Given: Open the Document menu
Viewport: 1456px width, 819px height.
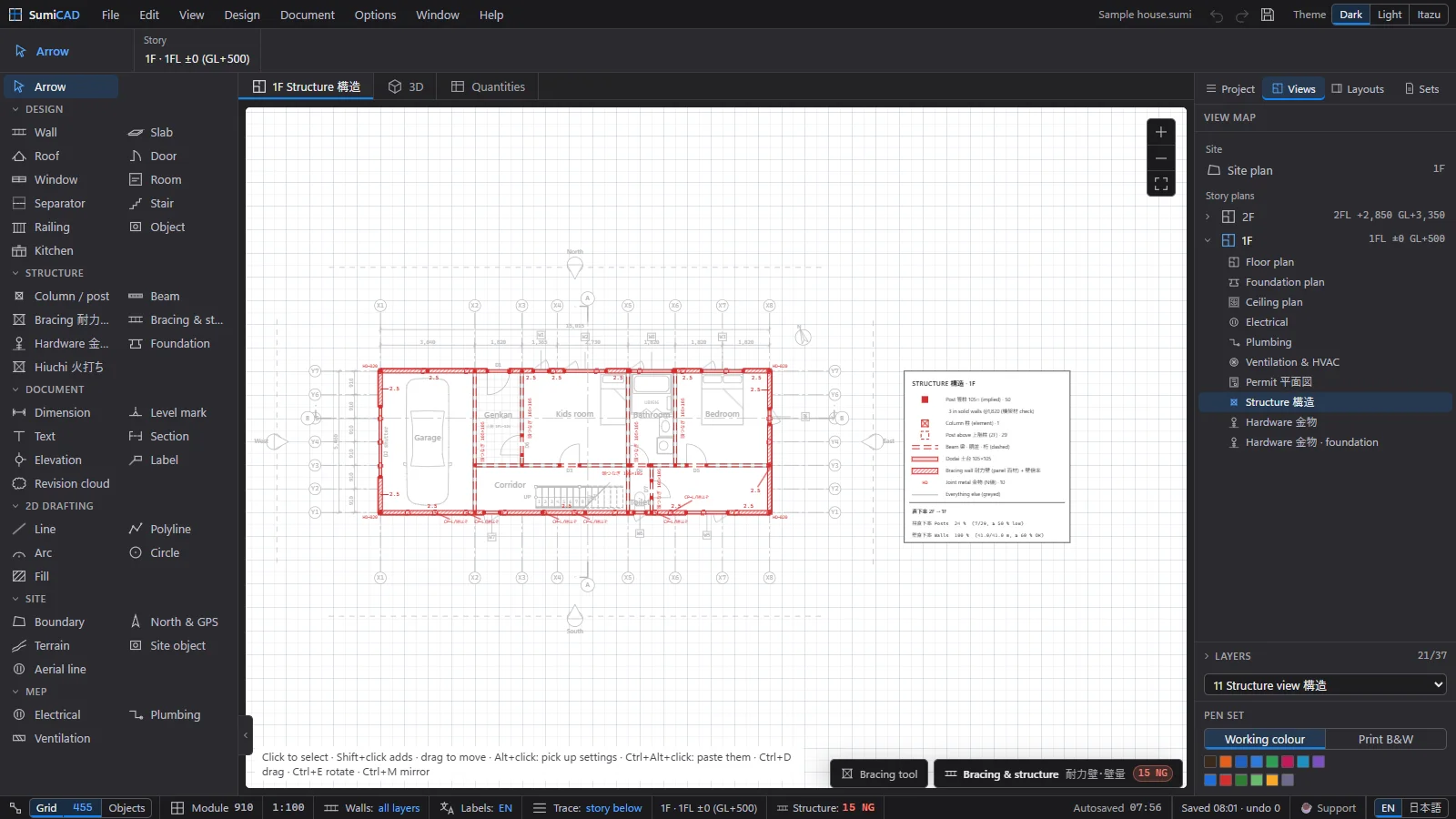Looking at the screenshot, I should (x=308, y=15).
